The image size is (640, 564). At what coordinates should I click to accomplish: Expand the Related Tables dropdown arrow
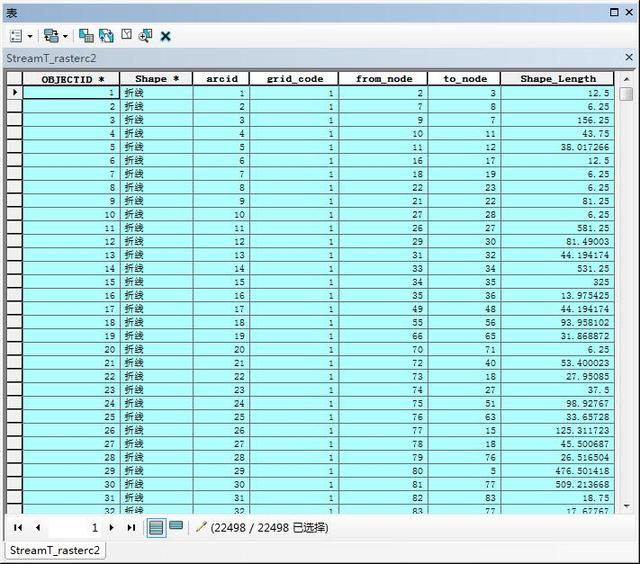(65, 36)
